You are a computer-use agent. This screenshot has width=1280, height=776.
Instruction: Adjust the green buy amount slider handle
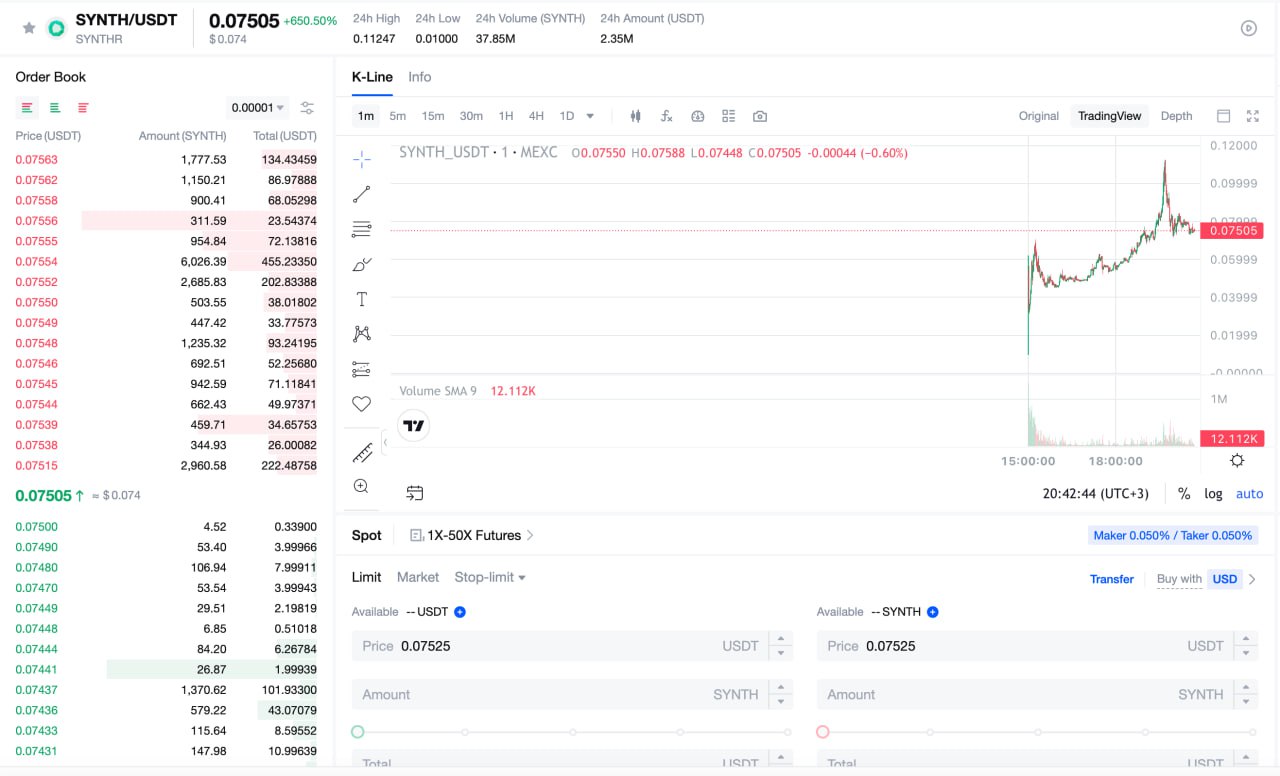point(358,732)
